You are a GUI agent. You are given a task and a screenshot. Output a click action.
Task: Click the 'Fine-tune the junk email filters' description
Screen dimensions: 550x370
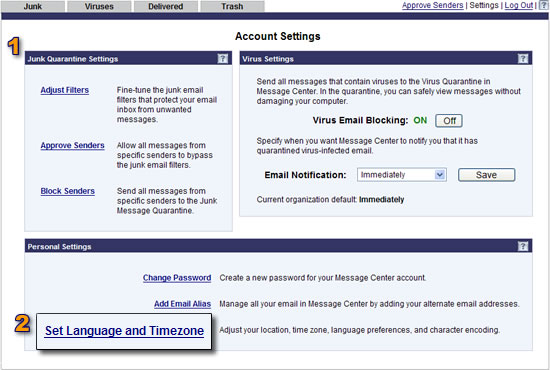pyautogui.click(x=167, y=105)
